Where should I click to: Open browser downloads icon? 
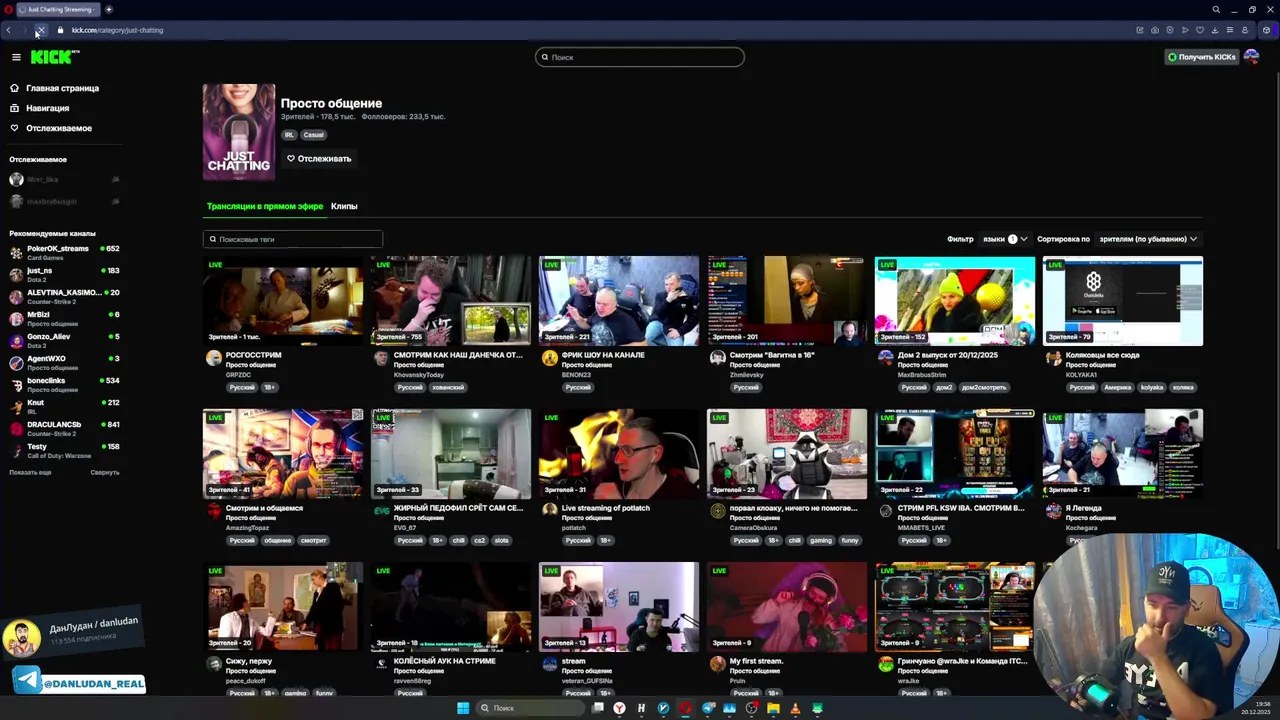coord(1215,30)
